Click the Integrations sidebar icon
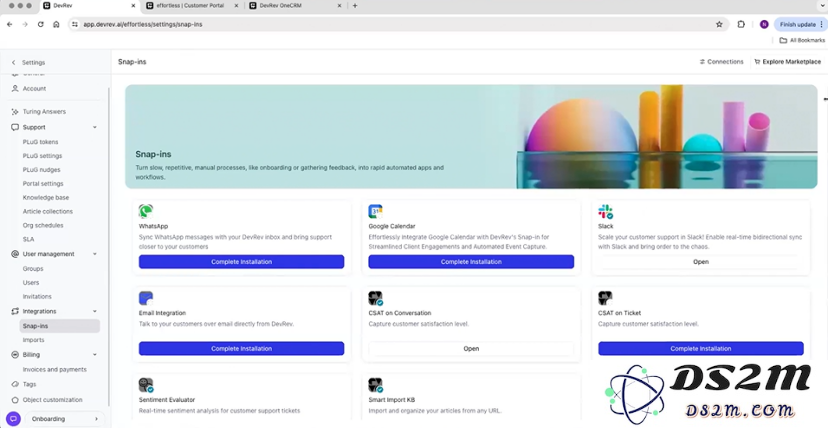The image size is (828, 428). tap(15, 311)
